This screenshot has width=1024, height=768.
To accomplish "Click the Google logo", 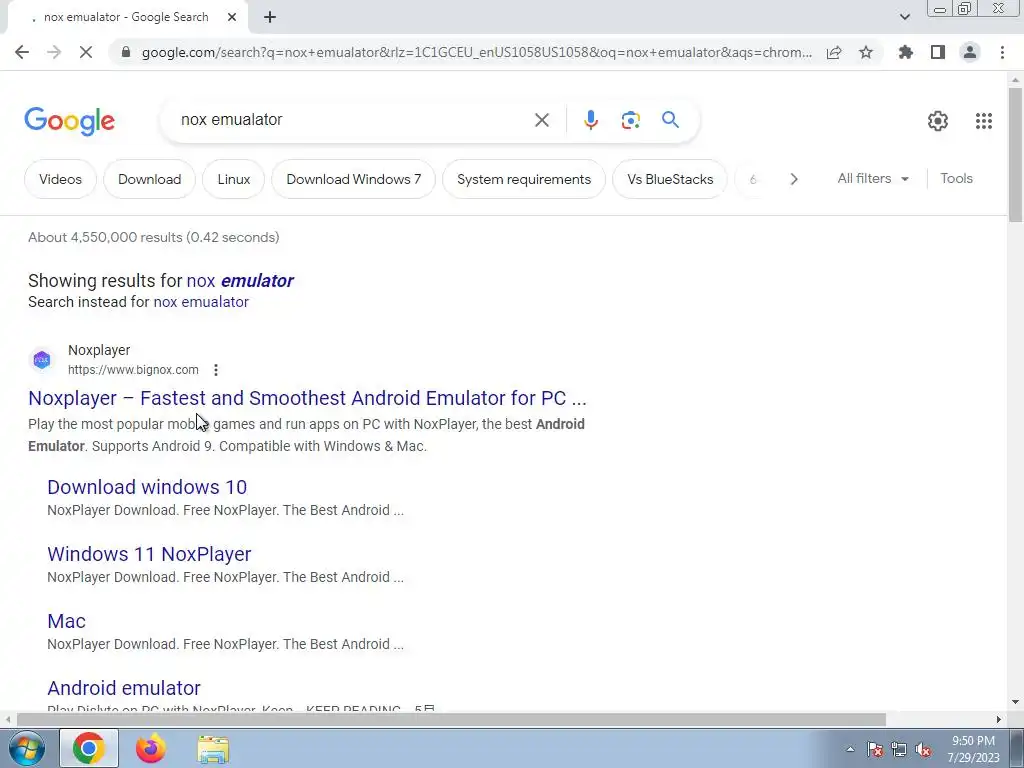I will click(69, 121).
